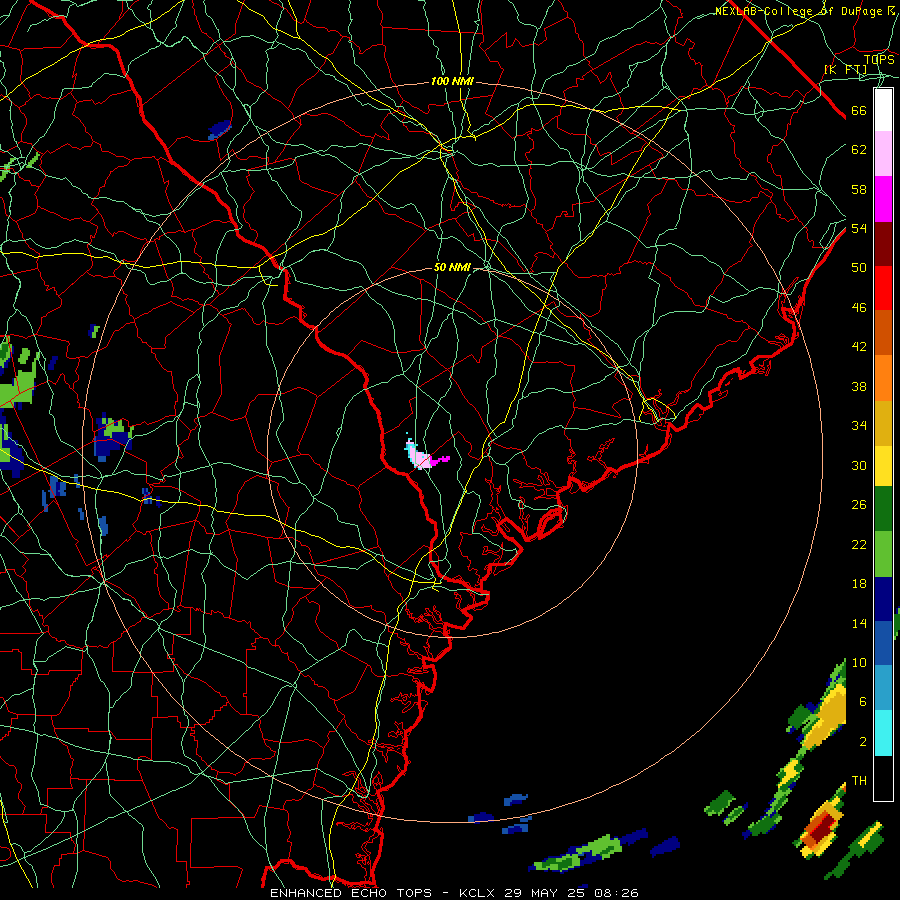Image resolution: width=900 pixels, height=900 pixels.
Task: Click the 66 legend value
Action: pos(859,111)
